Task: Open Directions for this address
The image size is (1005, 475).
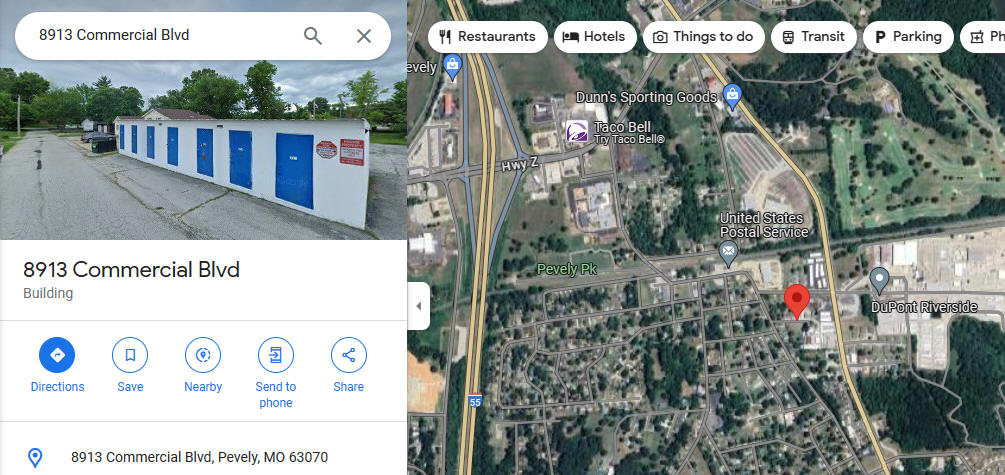Action: [x=57, y=355]
